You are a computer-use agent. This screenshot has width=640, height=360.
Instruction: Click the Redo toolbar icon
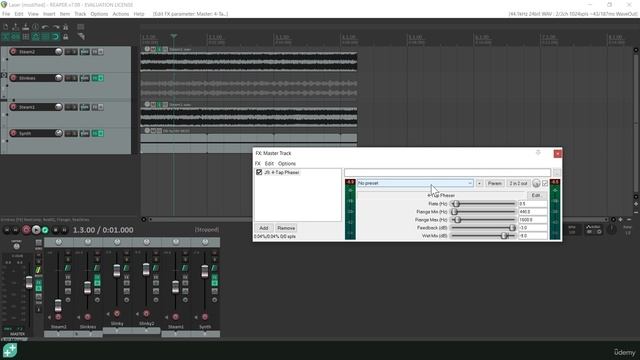(56, 27)
